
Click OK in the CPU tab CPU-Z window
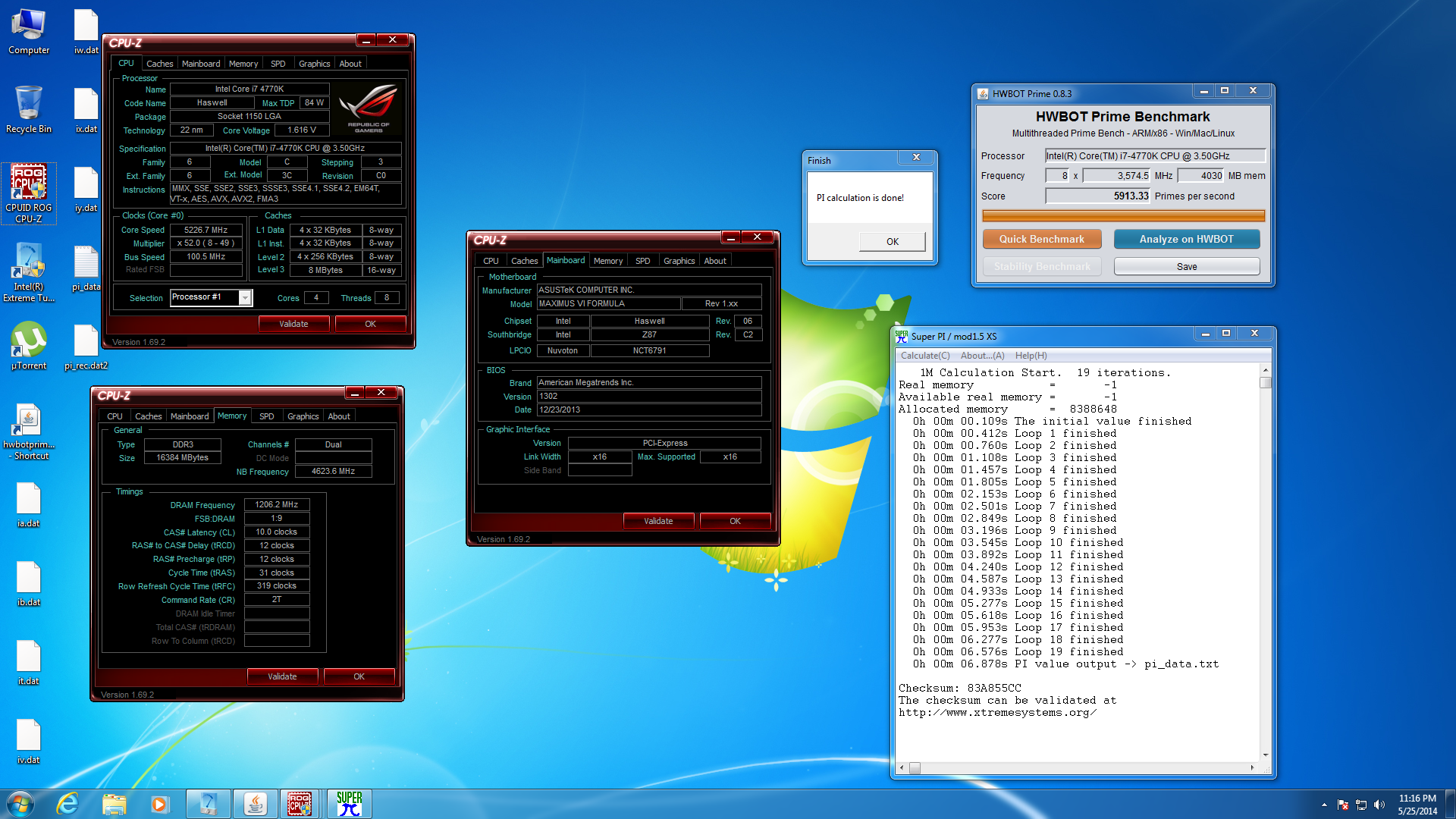coord(370,324)
